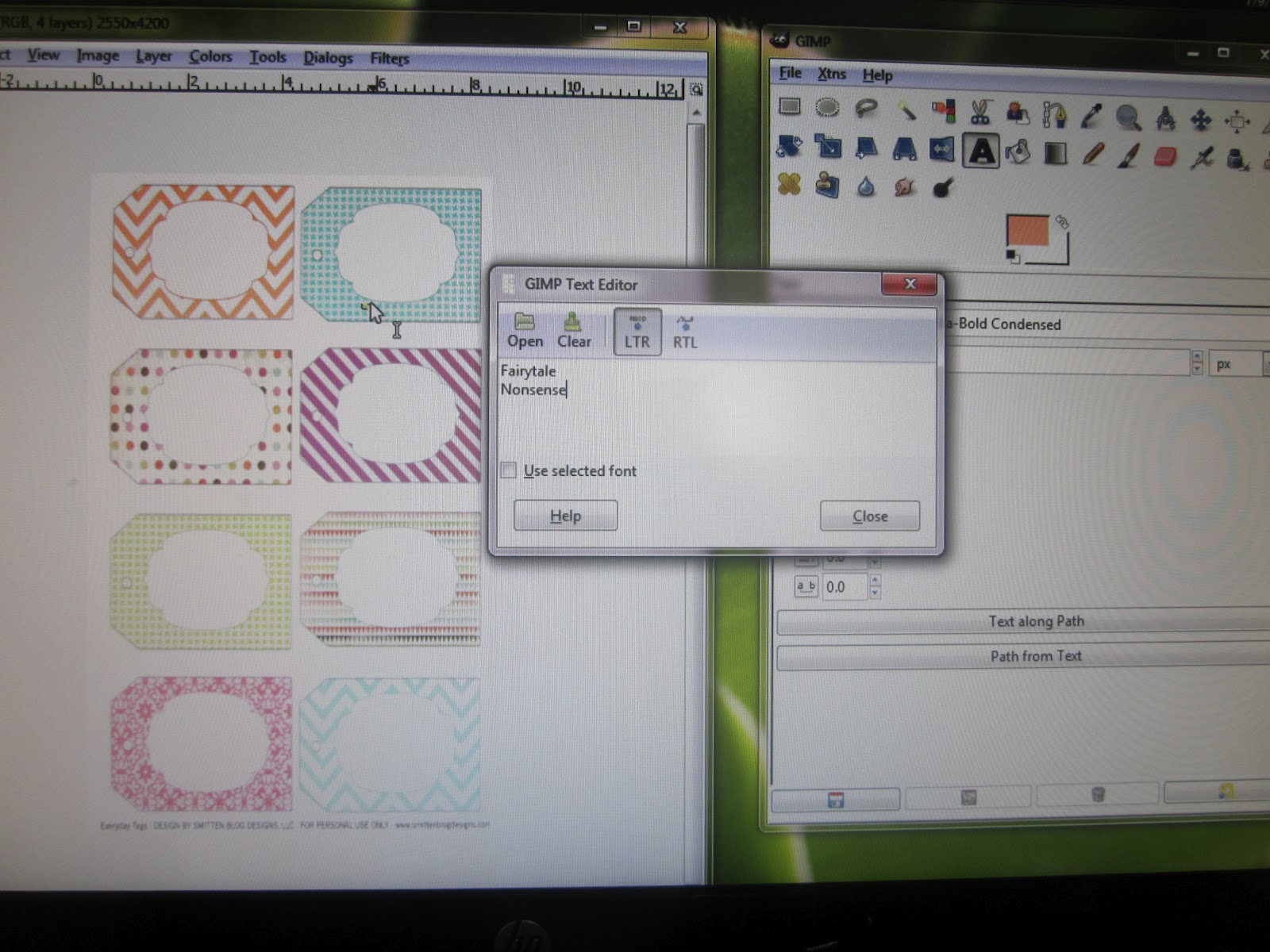This screenshot has height=952, width=1270.
Task: Select the Paintbrush tool
Action: tap(1129, 155)
